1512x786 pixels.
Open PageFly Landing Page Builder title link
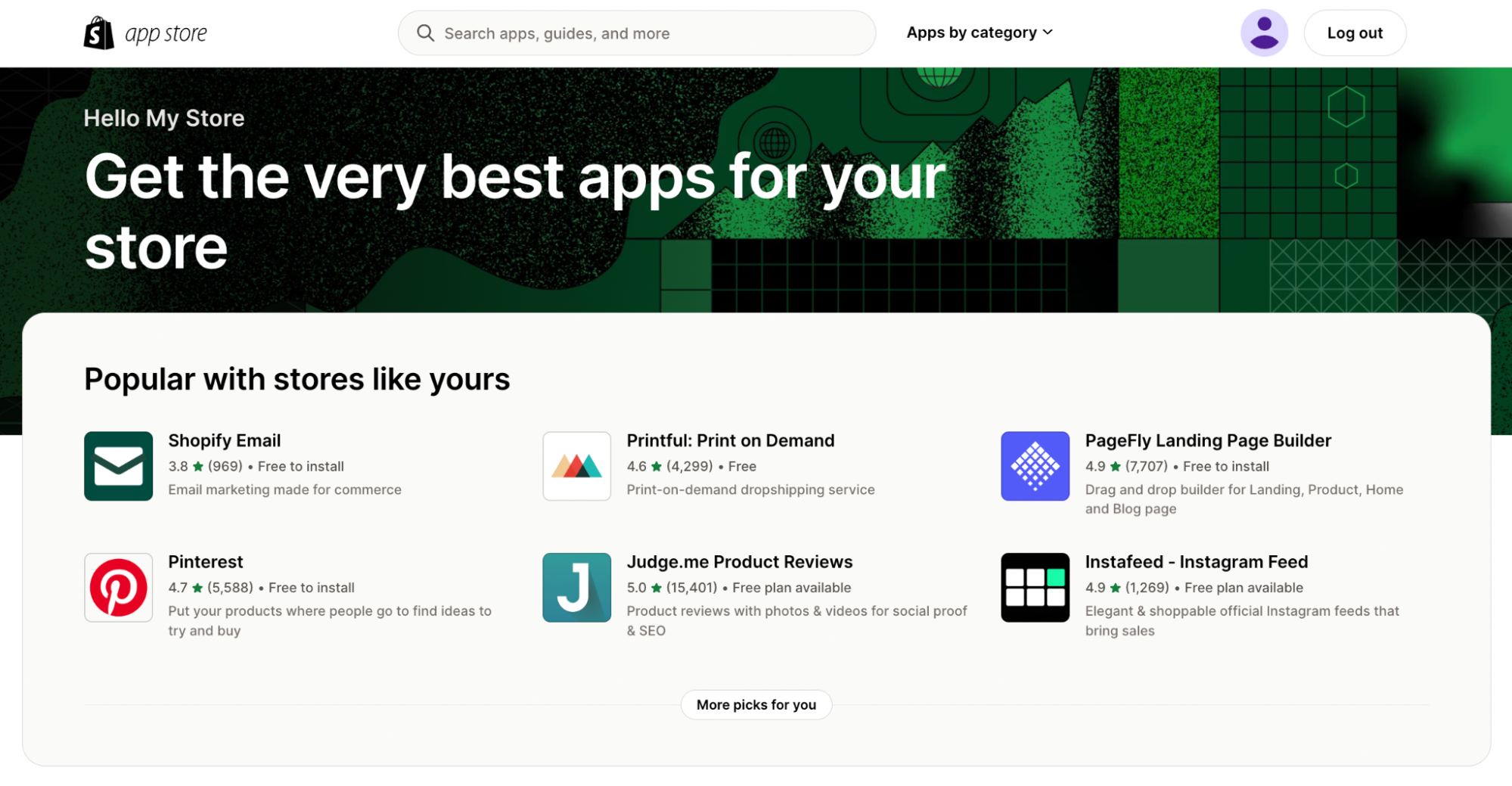pyautogui.click(x=1208, y=440)
